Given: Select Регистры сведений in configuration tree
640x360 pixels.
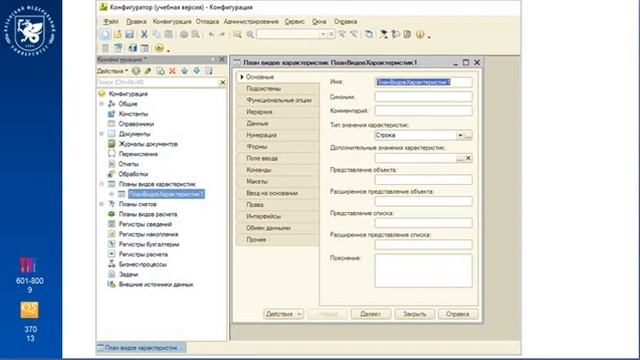Looking at the screenshot, I should coord(145,224).
